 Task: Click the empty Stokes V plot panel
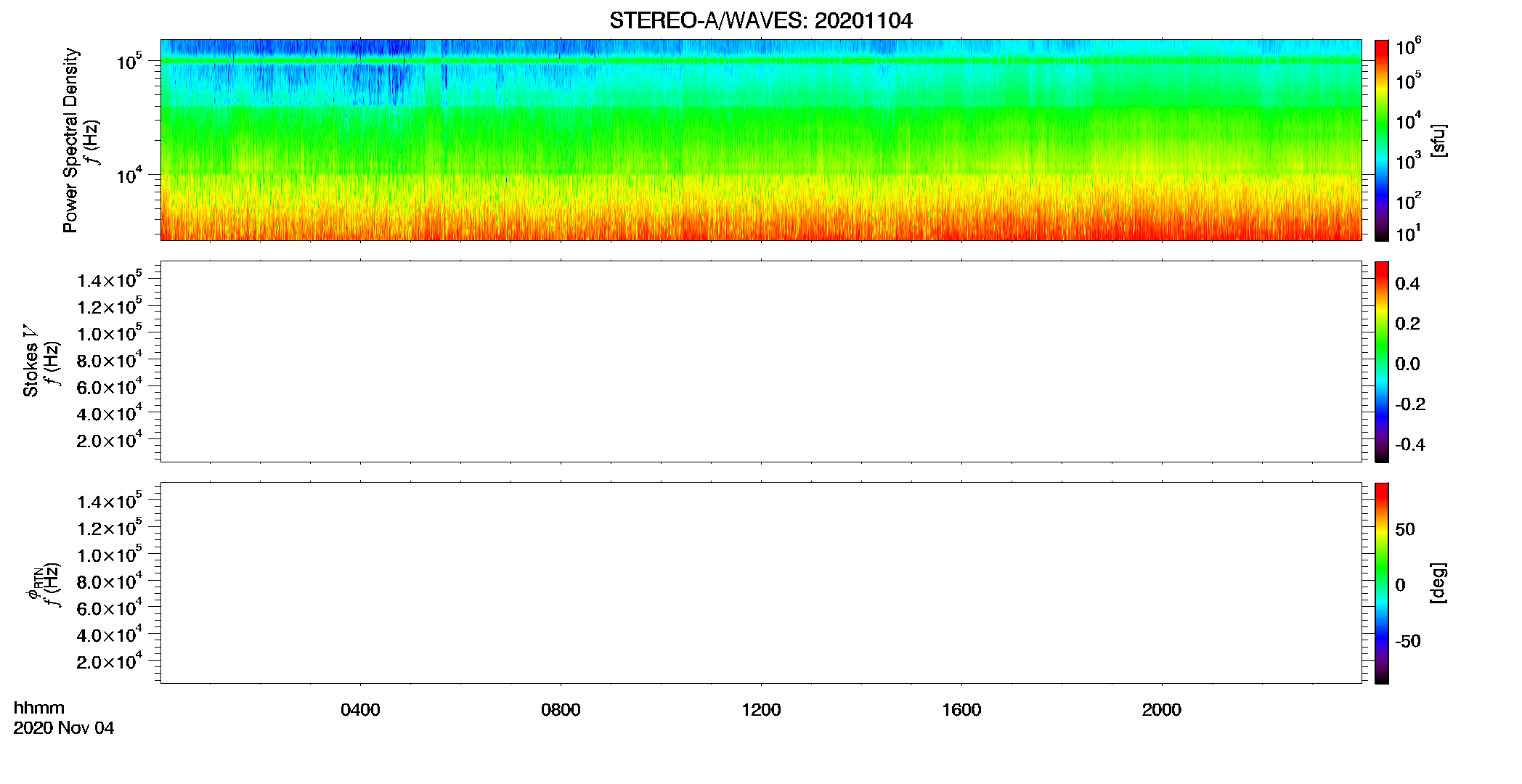point(761,362)
